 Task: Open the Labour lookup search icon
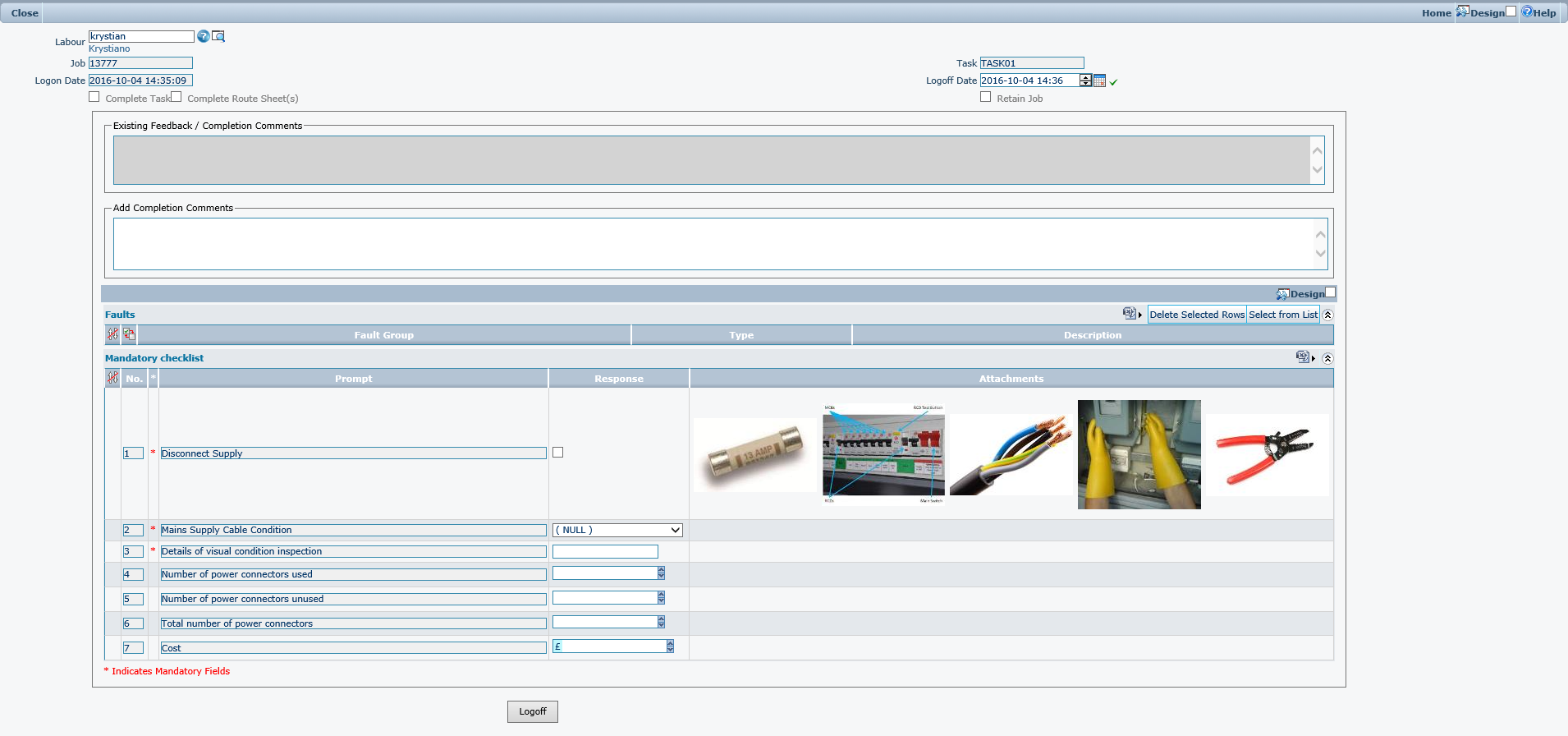coord(218,36)
